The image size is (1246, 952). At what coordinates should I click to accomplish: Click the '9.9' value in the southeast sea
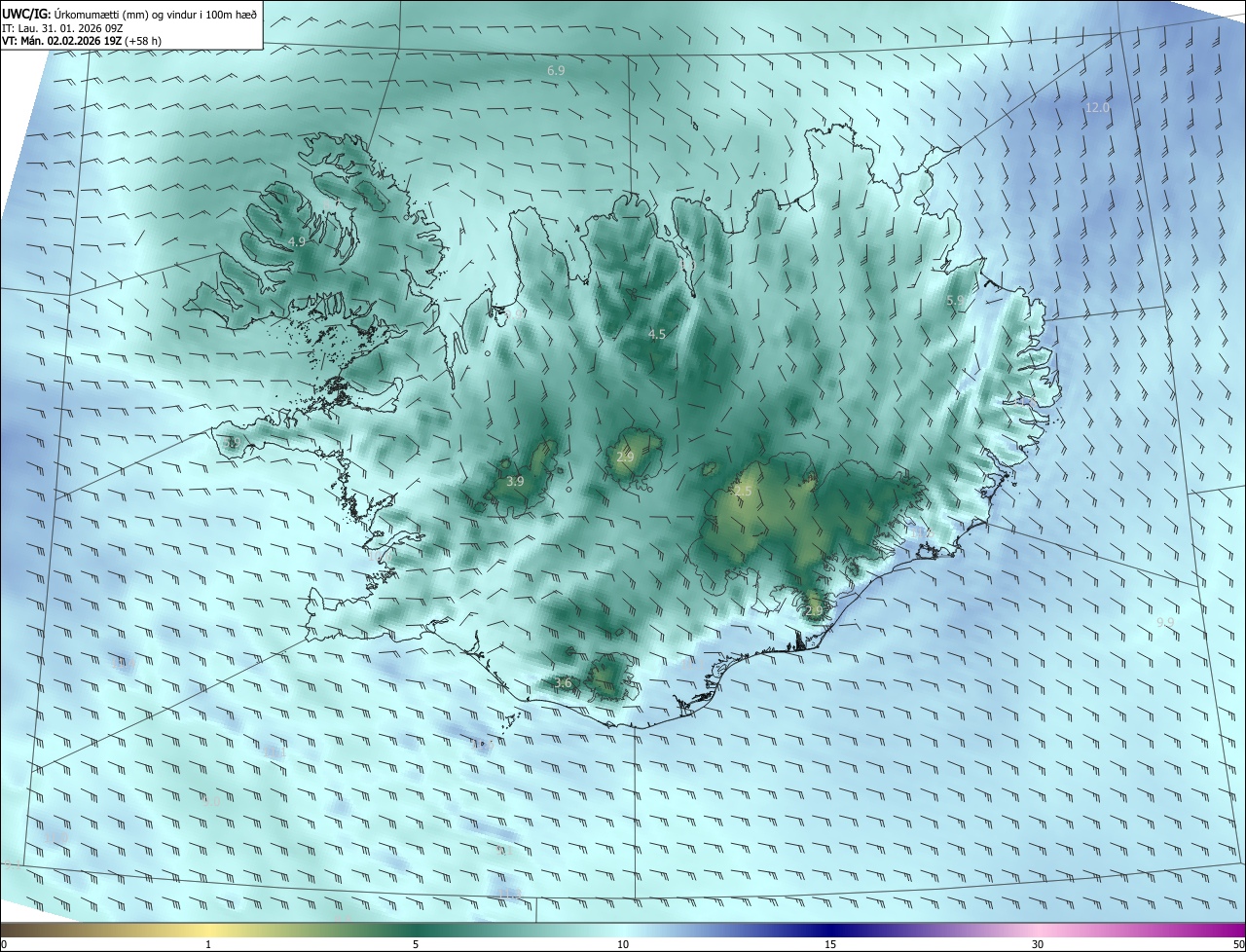click(x=1165, y=622)
